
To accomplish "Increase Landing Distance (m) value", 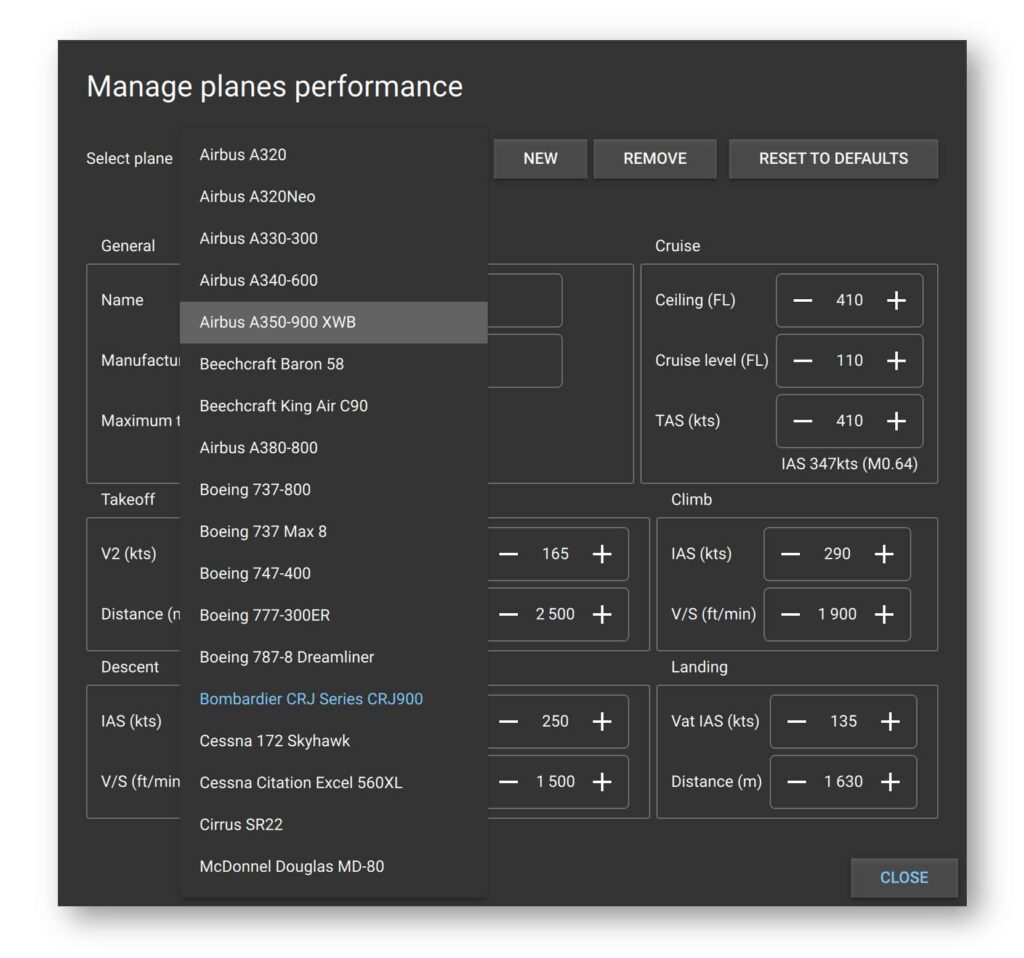I will point(890,781).
